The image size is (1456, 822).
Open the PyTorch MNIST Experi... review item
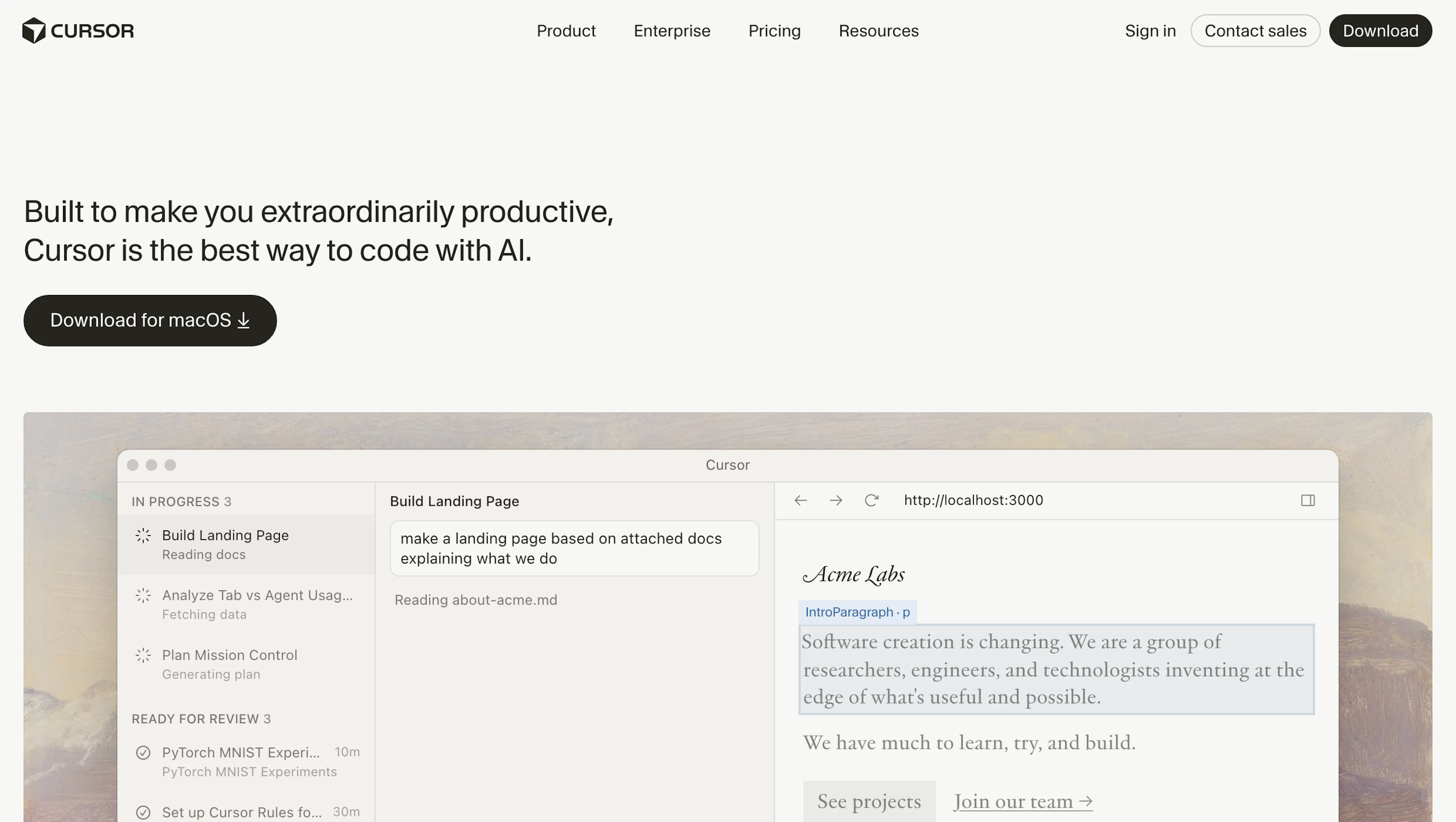[x=246, y=761]
